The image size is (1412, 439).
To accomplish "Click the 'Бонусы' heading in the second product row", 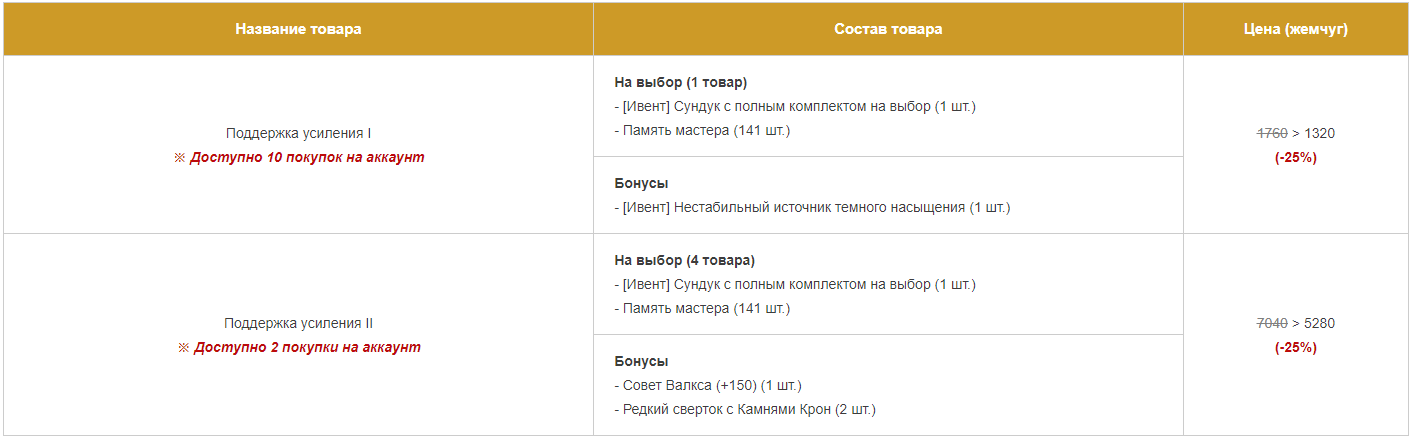I will (641, 361).
